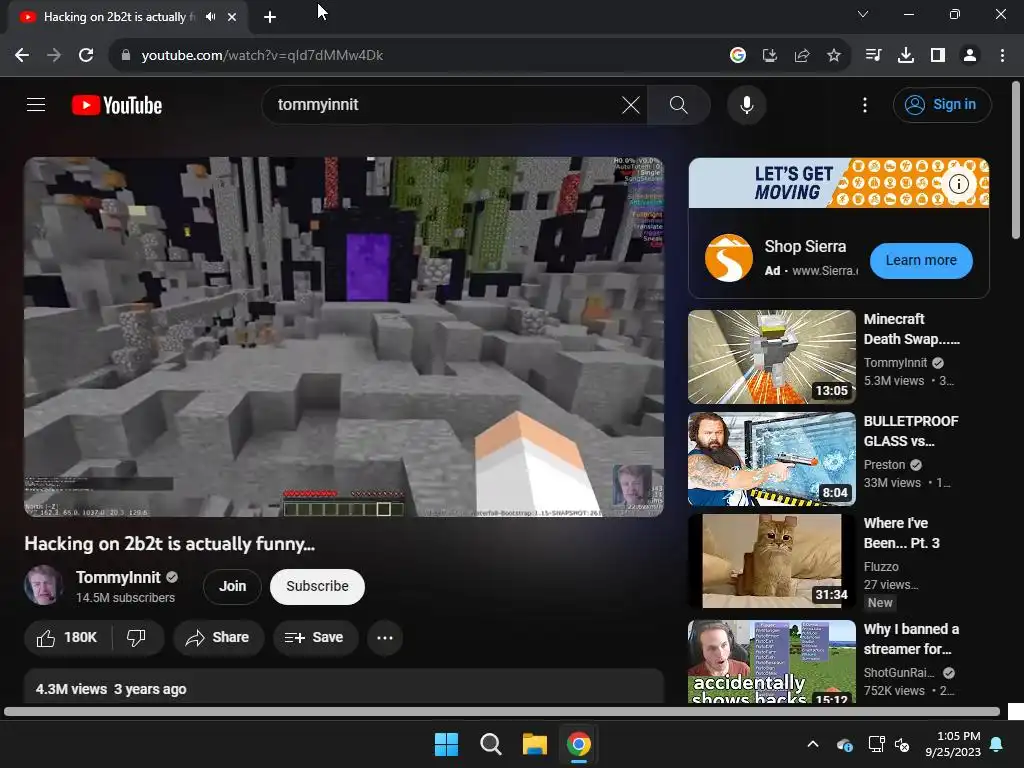Image resolution: width=1024 pixels, height=768 pixels.
Task: Click Learn more on Shop Sierra ad
Action: click(x=921, y=260)
